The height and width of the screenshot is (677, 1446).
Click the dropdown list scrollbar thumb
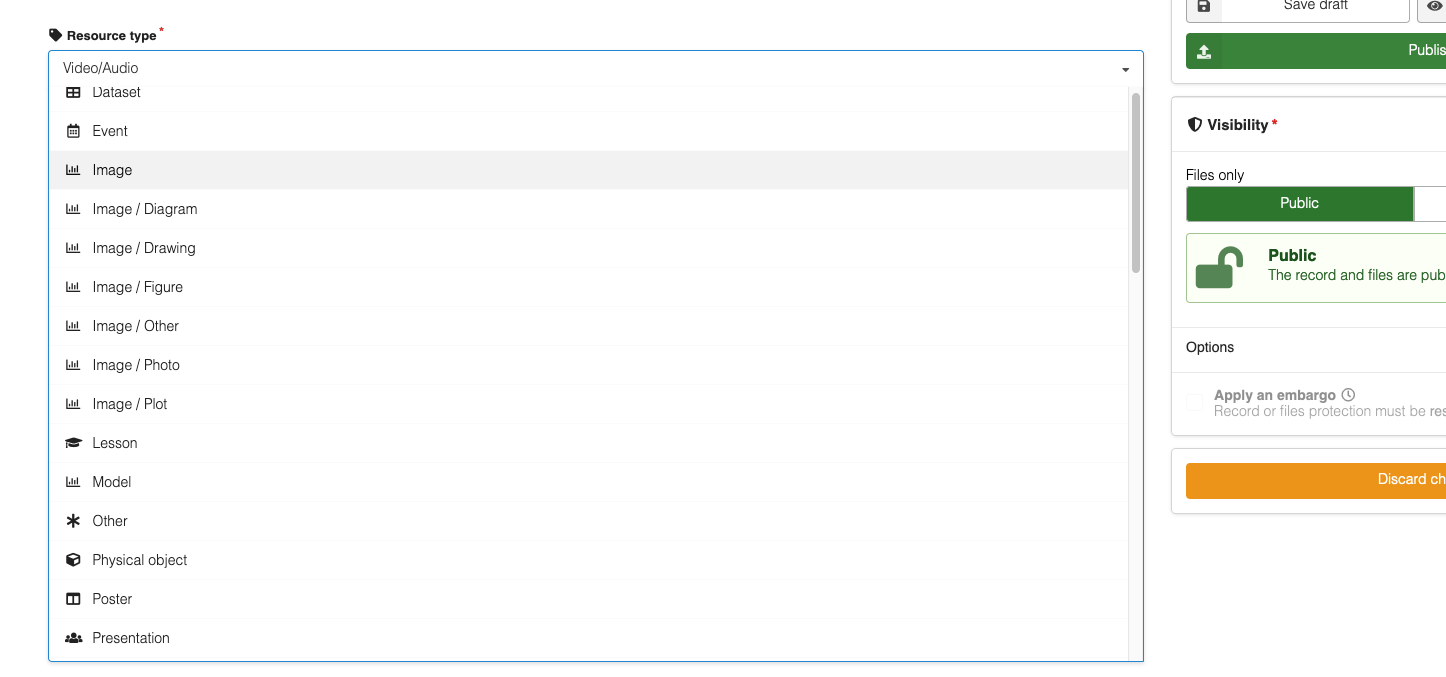click(x=1135, y=182)
